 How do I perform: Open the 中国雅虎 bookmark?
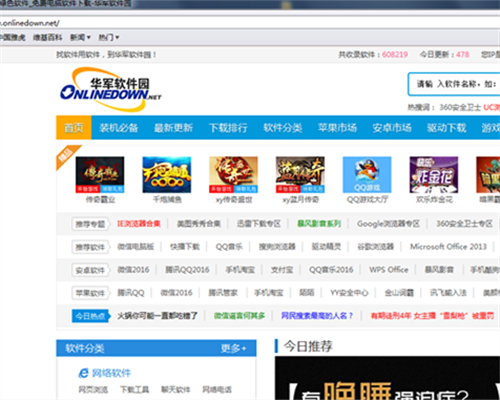coord(12,37)
